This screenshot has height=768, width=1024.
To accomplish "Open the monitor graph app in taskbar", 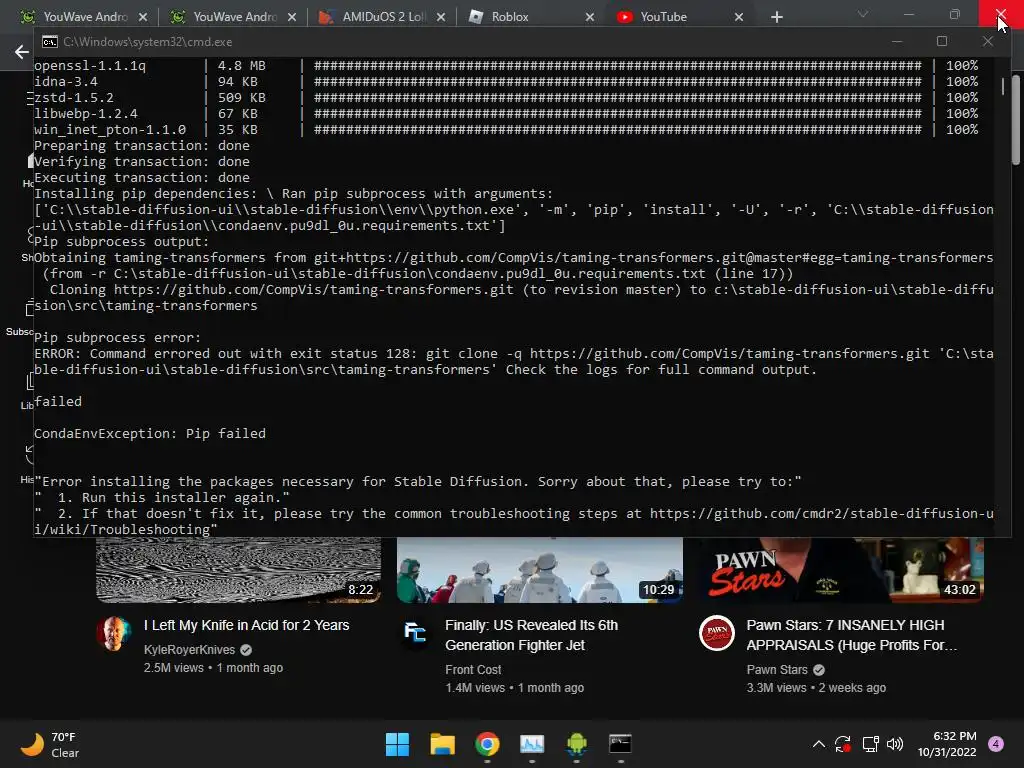I will 532,744.
